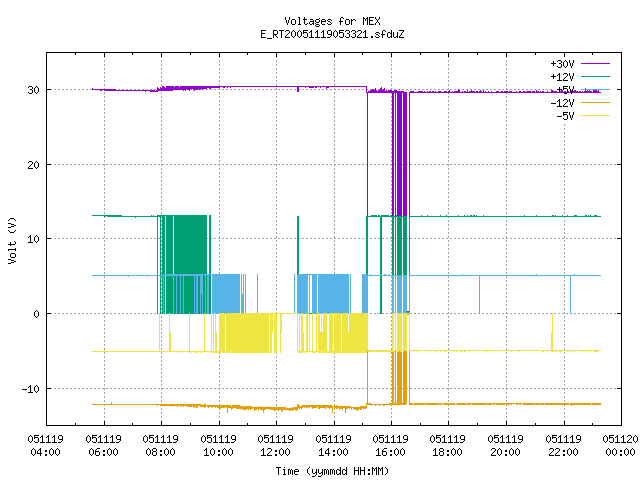
Task: Click the solid blue +5V block near 10:30
Action: point(226,294)
